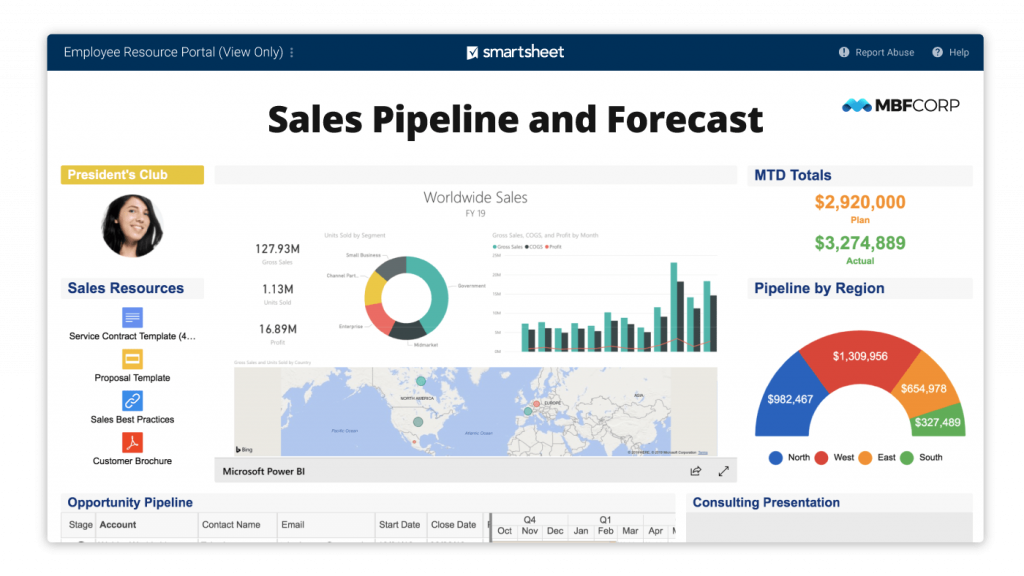The width and height of the screenshot is (1024, 576).
Task: Toggle the Profit series in the monthly chart legend
Action: [x=554, y=247]
